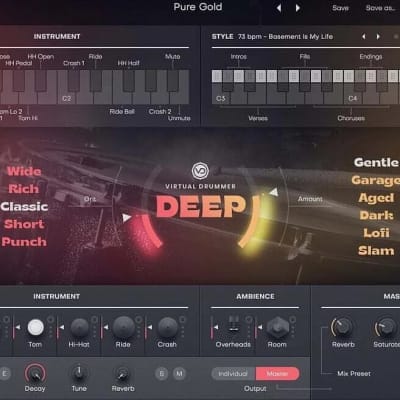Click the 'Fills' style section label
Screen dimensions: 400x400
tap(305, 57)
